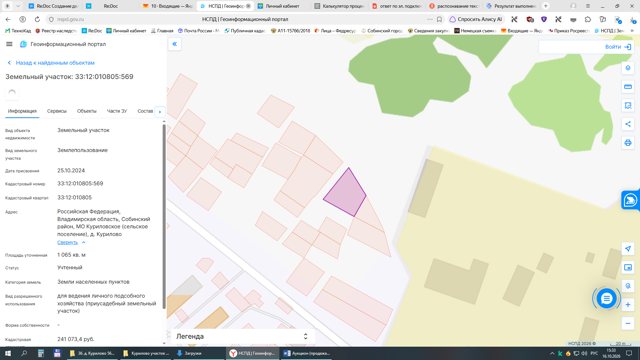640x360 pixels.
Task: Print the map using printer icon
Action: coord(628,143)
